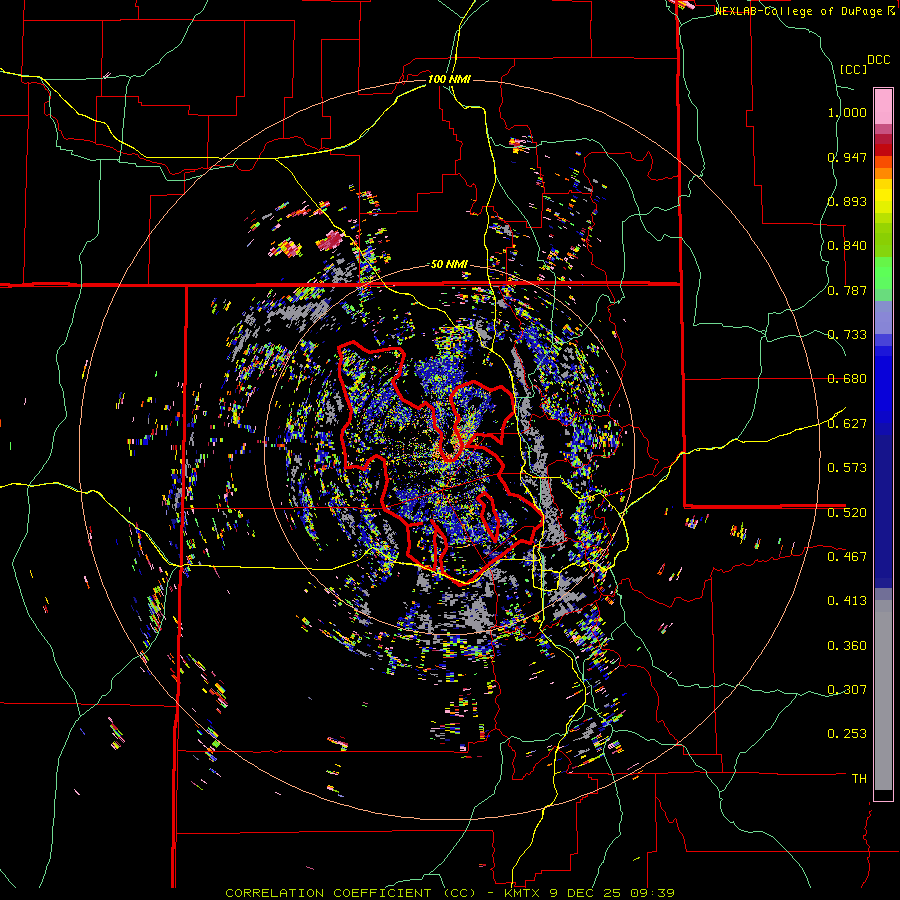Click the 0.573 legend value
This screenshot has height=900, width=900.
tap(847, 468)
